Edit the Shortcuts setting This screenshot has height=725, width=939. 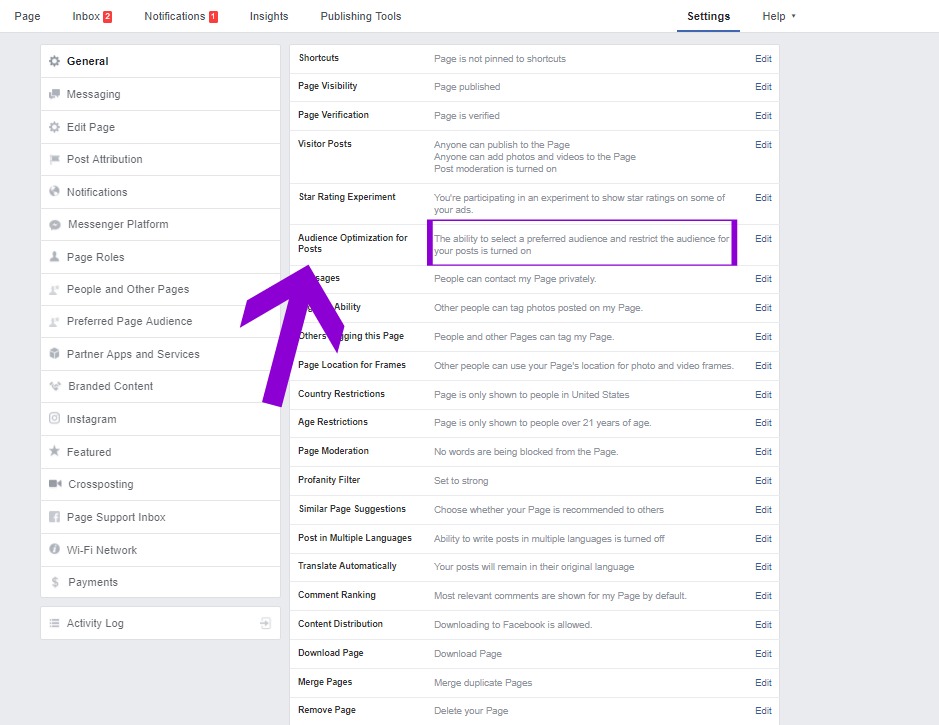(763, 59)
